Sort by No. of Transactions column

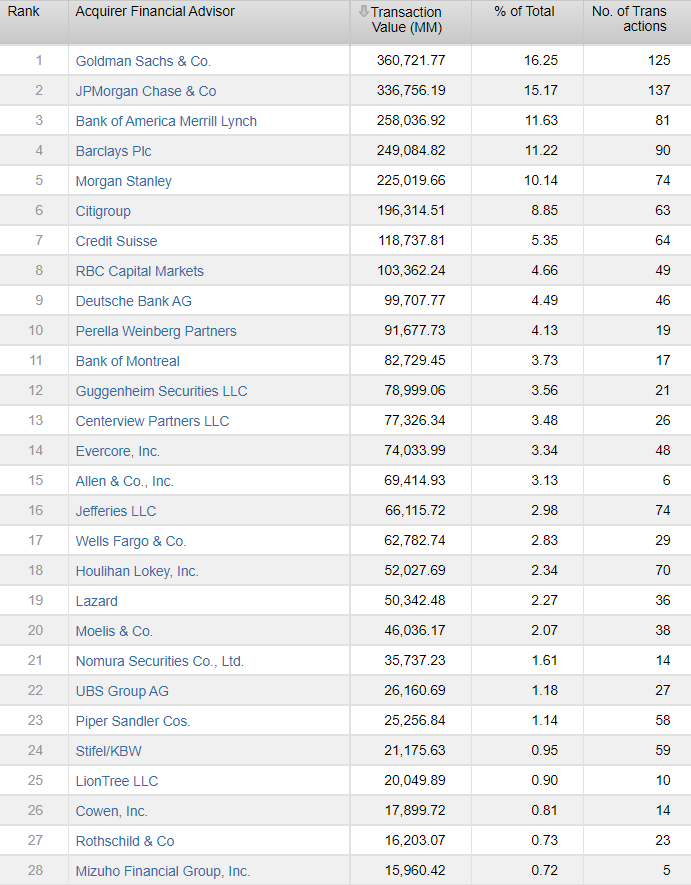tap(629, 19)
